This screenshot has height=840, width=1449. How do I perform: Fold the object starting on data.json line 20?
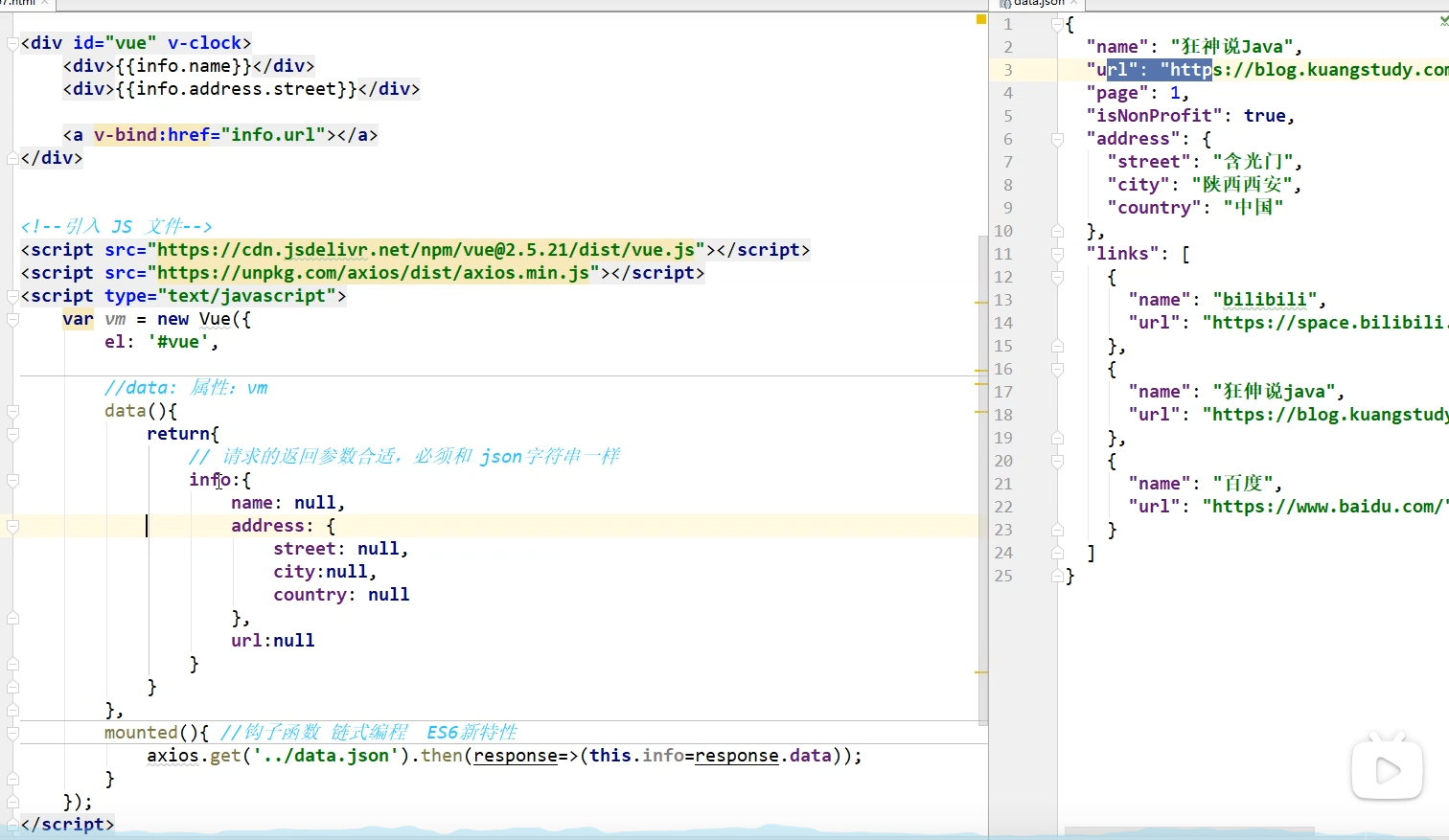(x=1057, y=461)
